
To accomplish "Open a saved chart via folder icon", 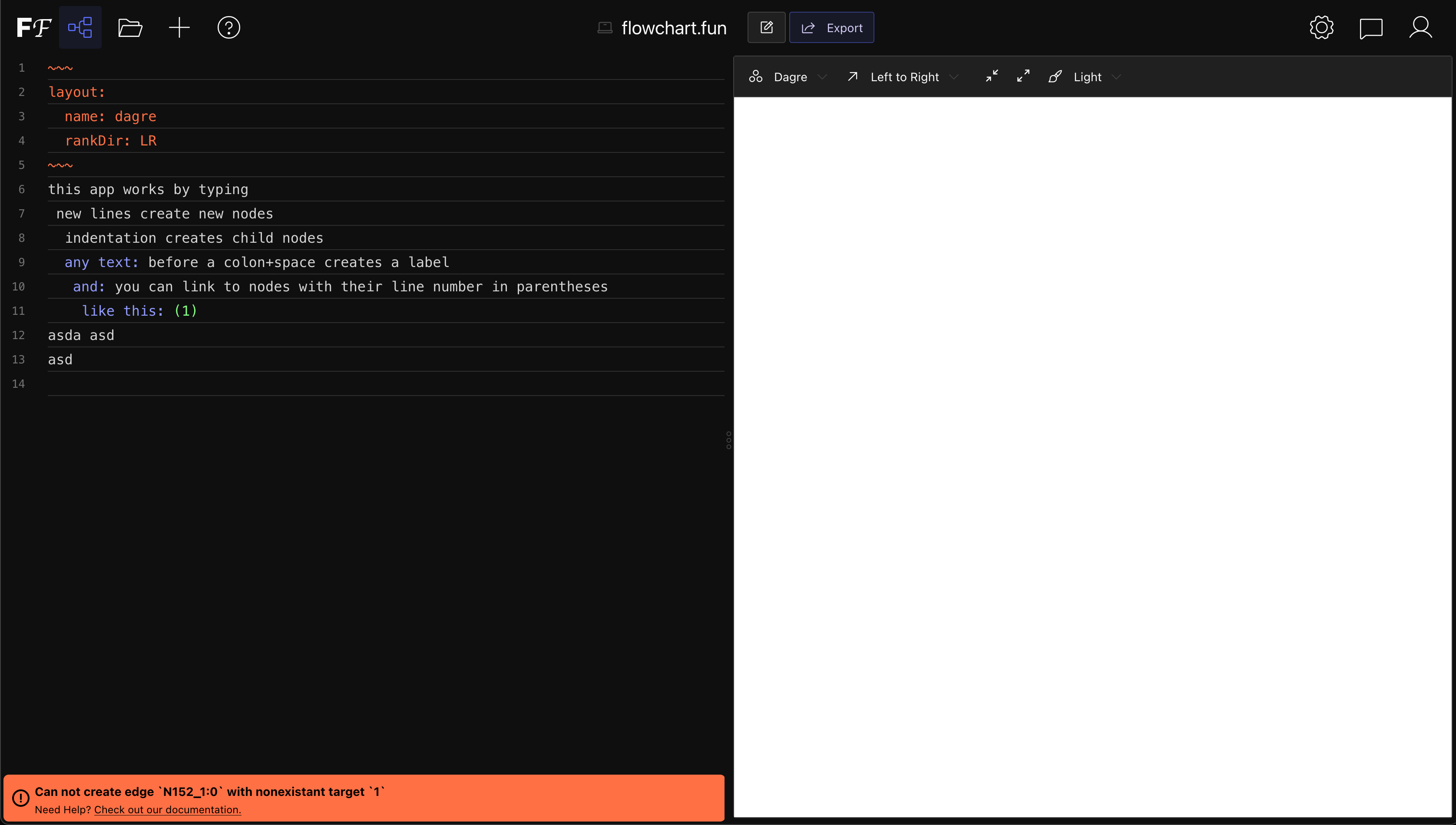I will pyautogui.click(x=130, y=27).
